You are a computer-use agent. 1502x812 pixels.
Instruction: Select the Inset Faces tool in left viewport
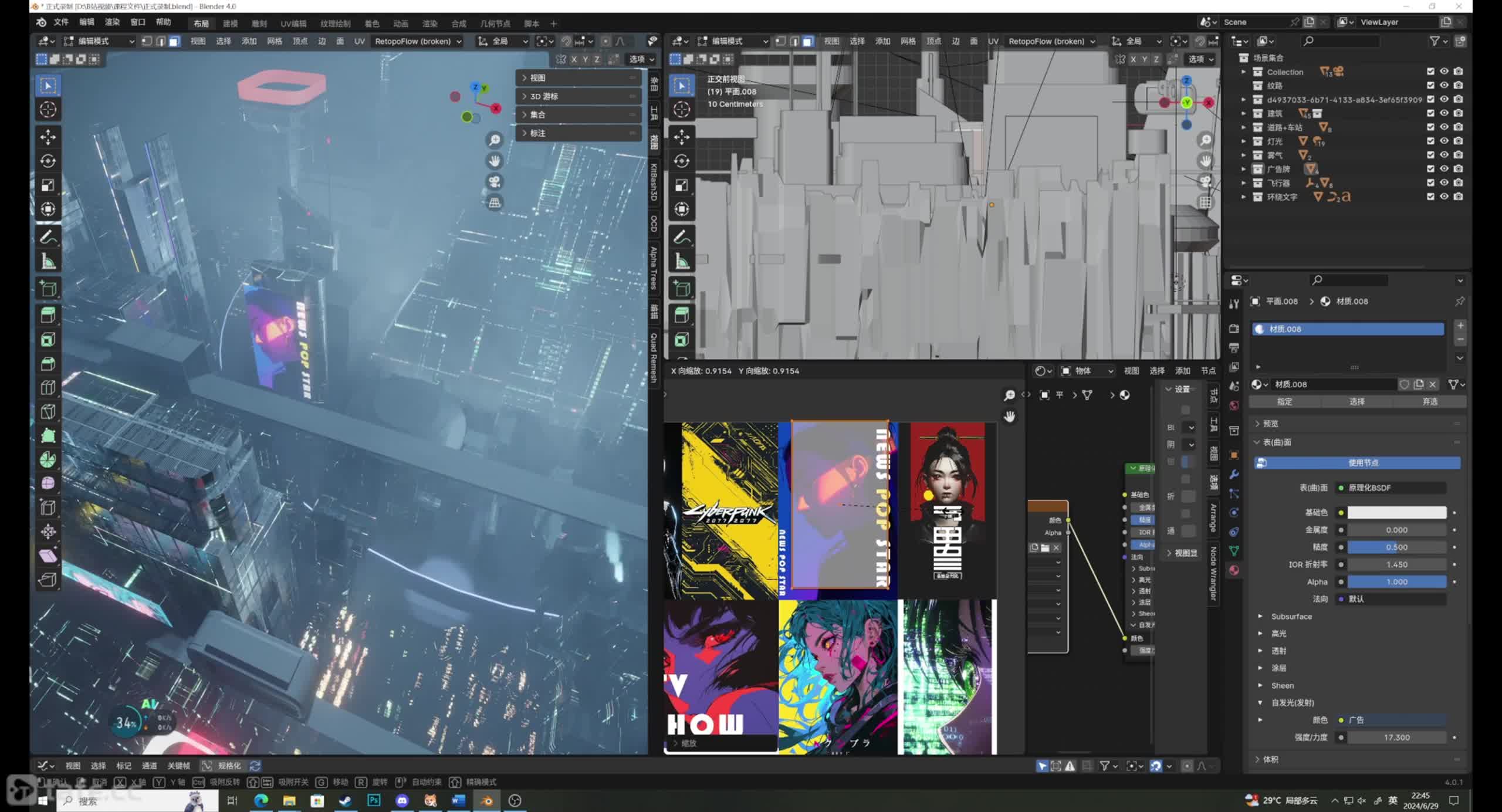click(48, 339)
